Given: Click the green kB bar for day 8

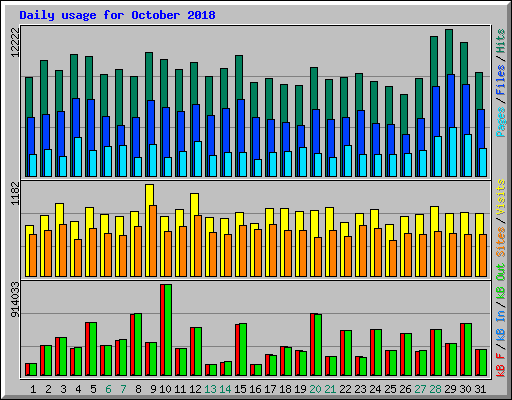Looking at the screenshot, I should tap(138, 345).
